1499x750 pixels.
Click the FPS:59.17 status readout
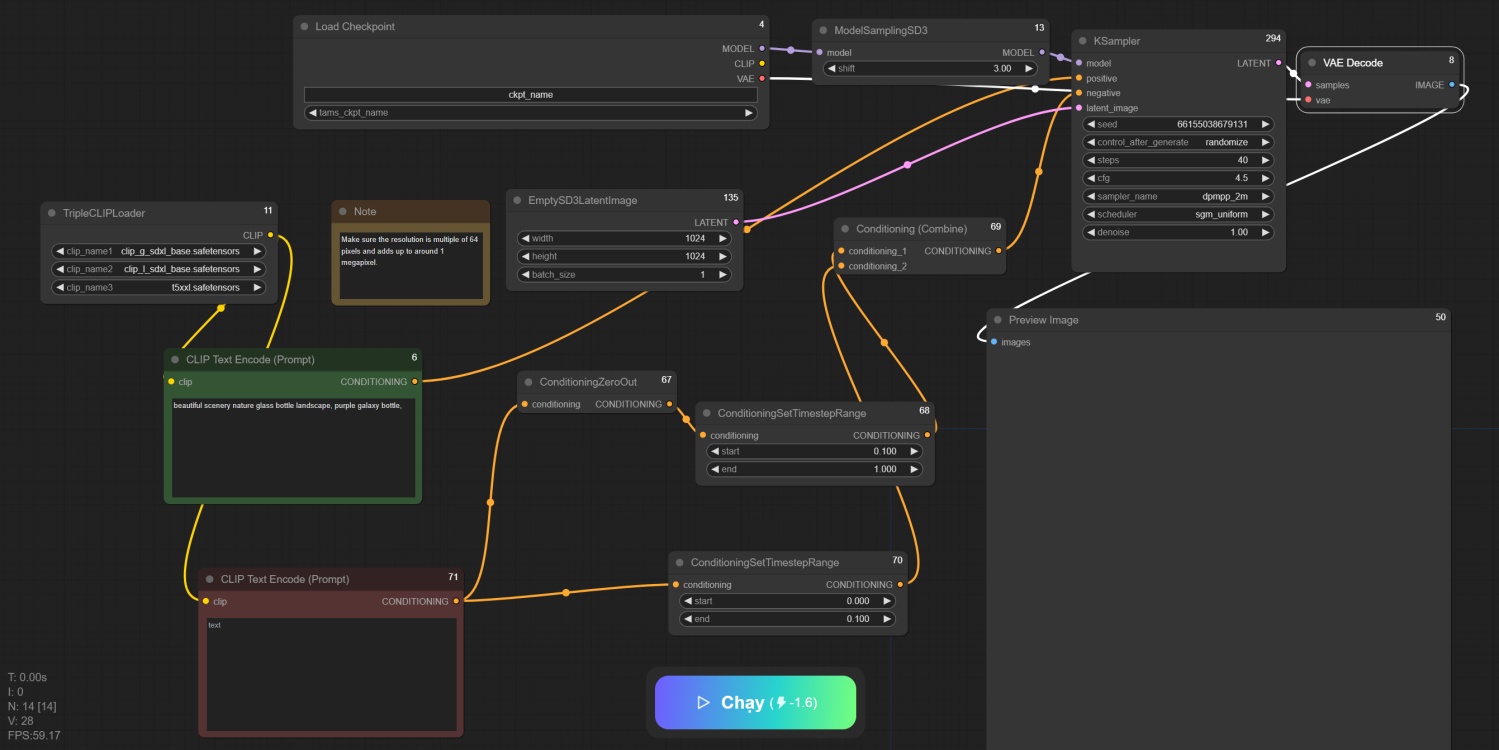coord(34,735)
